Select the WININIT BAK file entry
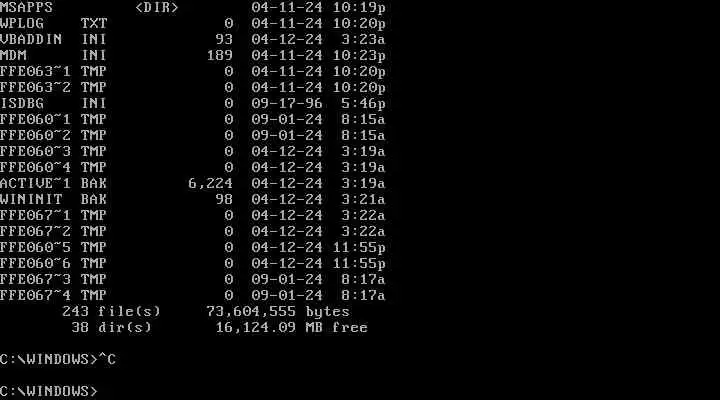720x400 pixels. click(x=192, y=199)
